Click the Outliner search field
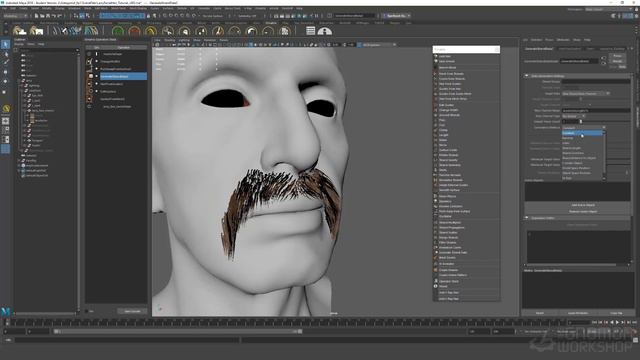 pyautogui.click(x=48, y=50)
